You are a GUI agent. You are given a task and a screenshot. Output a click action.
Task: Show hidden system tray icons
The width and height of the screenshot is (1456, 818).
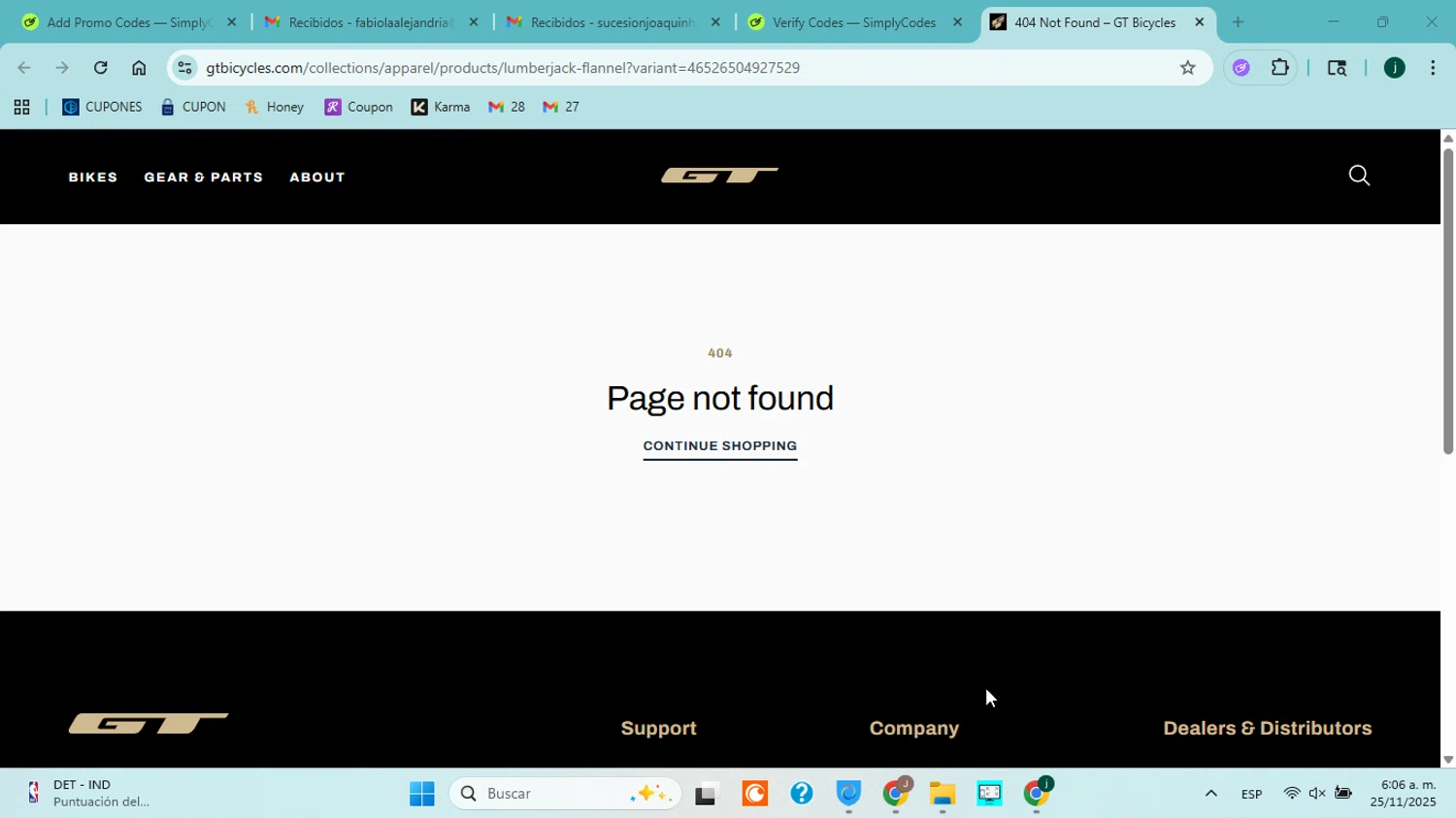[x=1210, y=794]
